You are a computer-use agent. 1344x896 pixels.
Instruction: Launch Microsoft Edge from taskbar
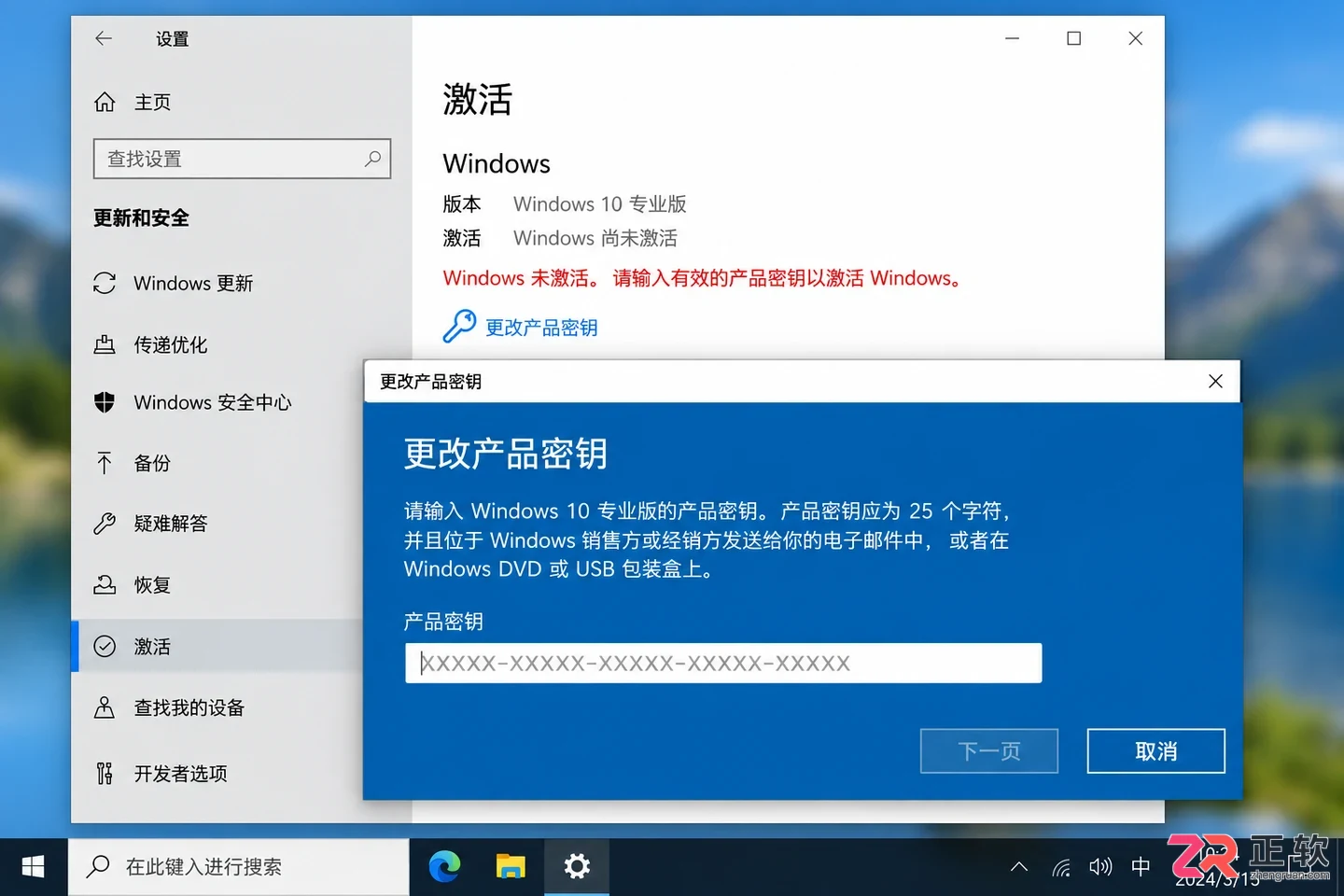point(444,867)
